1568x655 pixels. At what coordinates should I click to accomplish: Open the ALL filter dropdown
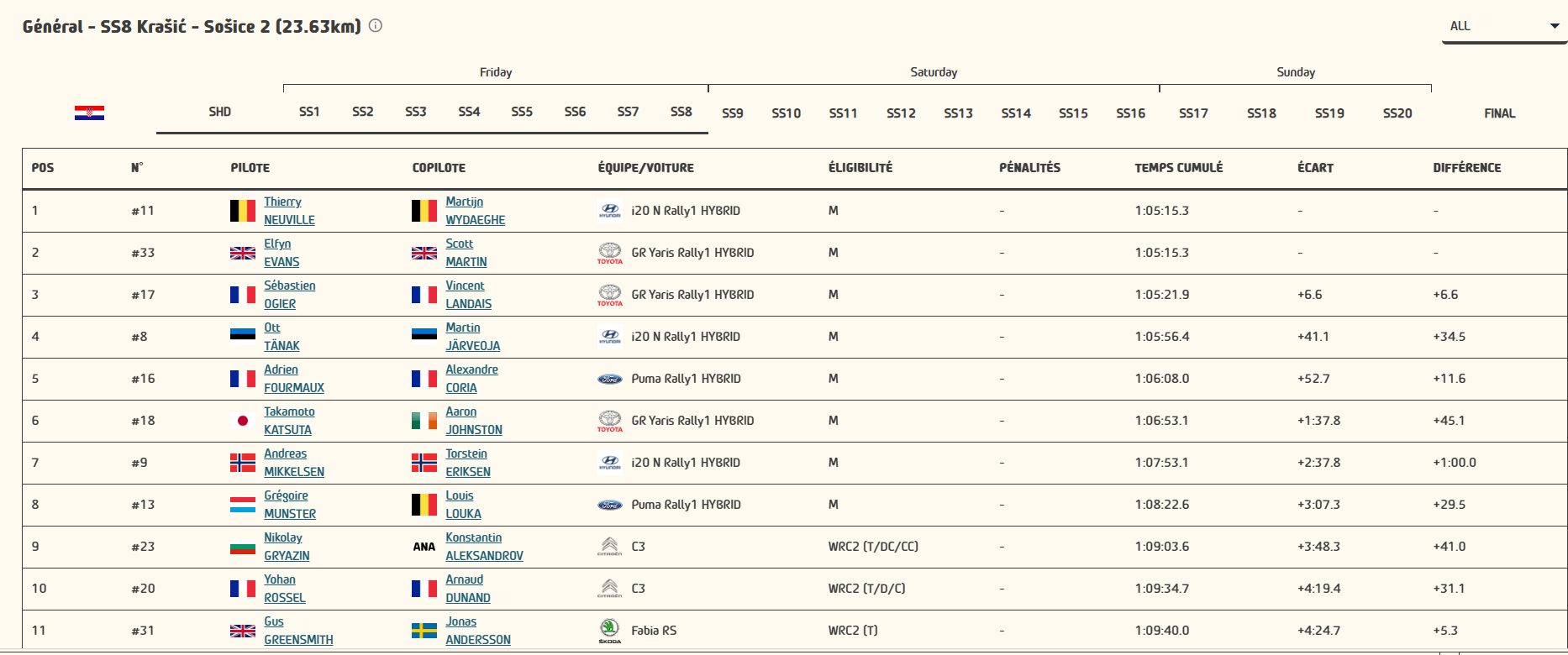tap(1503, 26)
